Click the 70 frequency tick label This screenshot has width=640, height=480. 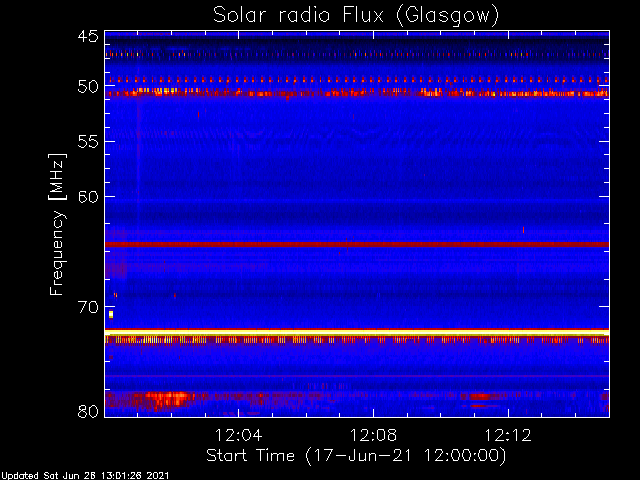[88, 307]
